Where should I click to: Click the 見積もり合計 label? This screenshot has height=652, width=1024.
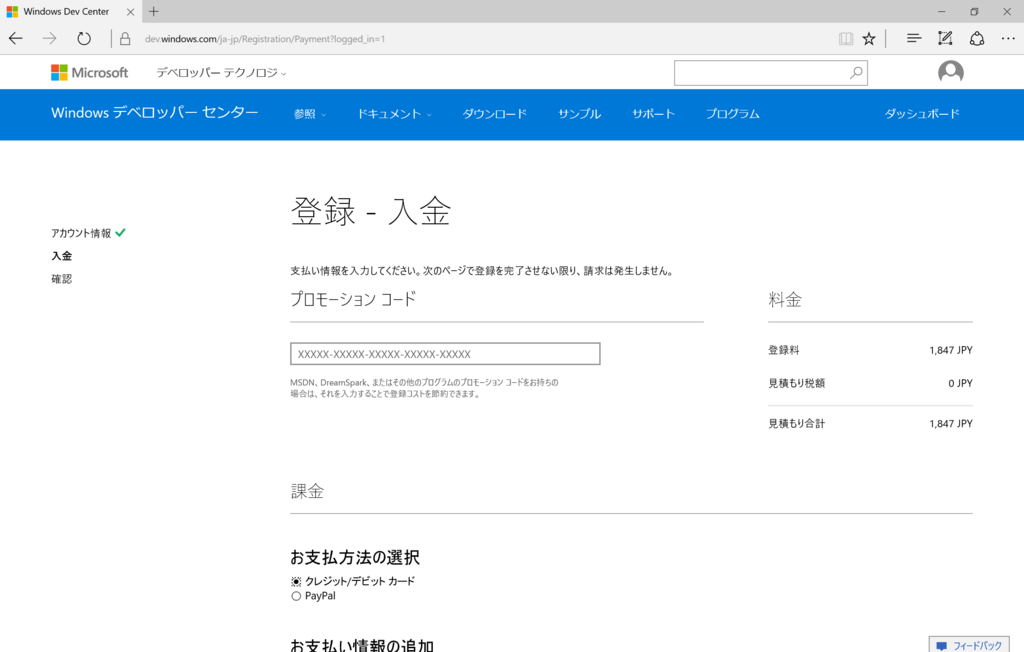coord(796,423)
